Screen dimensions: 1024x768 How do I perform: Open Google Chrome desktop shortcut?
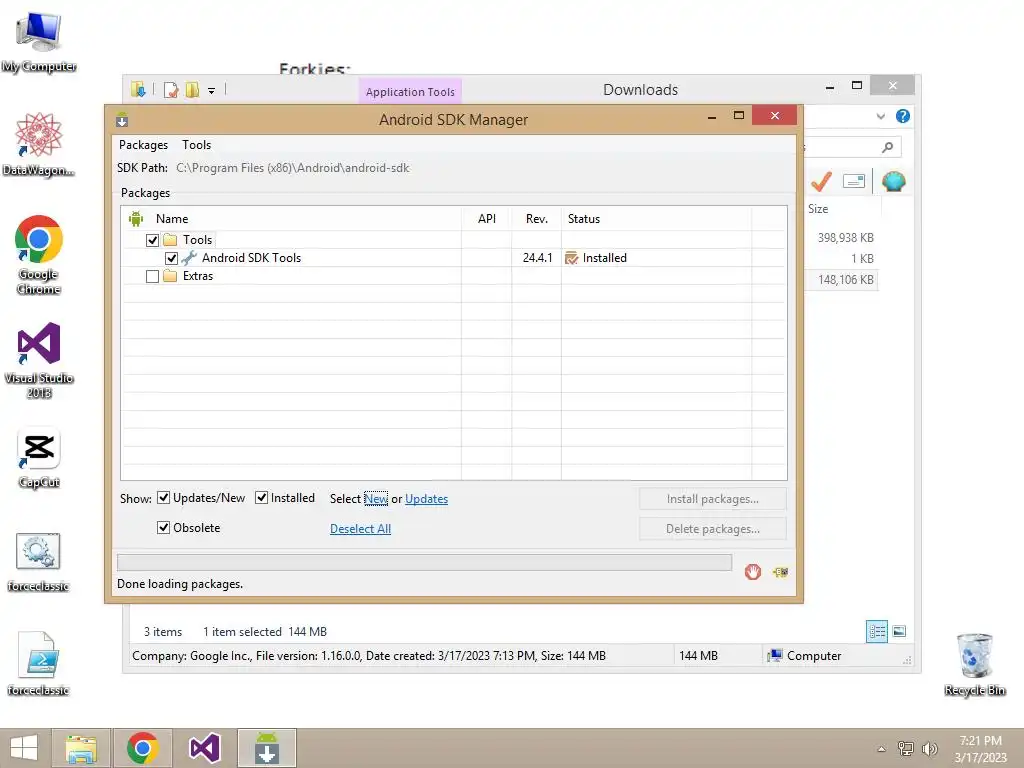point(39,255)
